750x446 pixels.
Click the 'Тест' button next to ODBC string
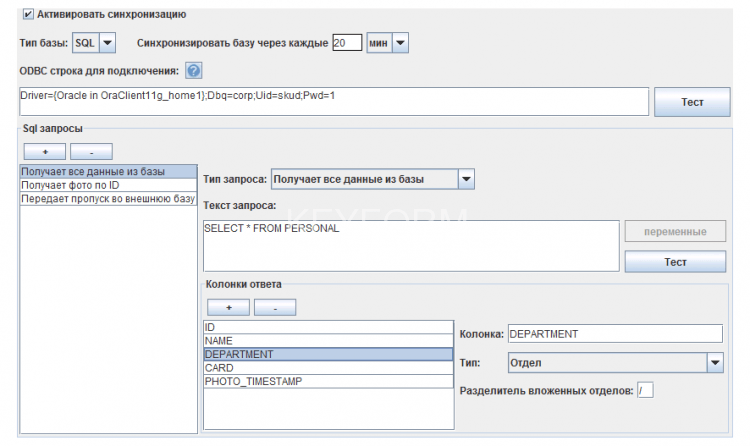pos(692,102)
